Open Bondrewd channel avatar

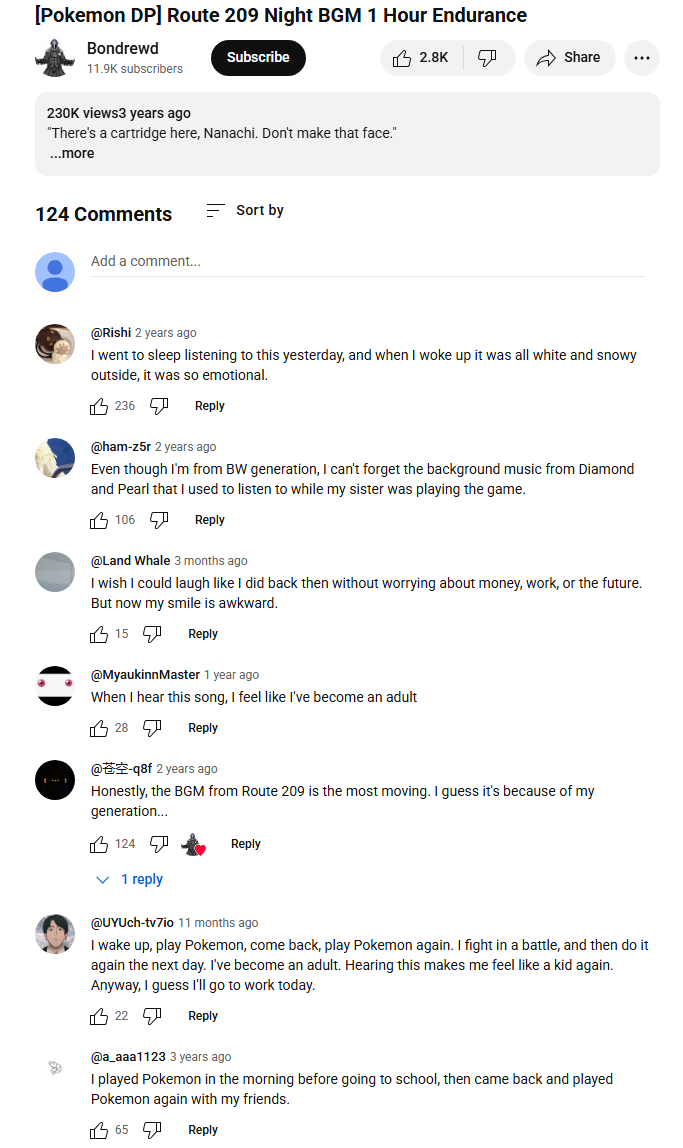tap(55, 58)
